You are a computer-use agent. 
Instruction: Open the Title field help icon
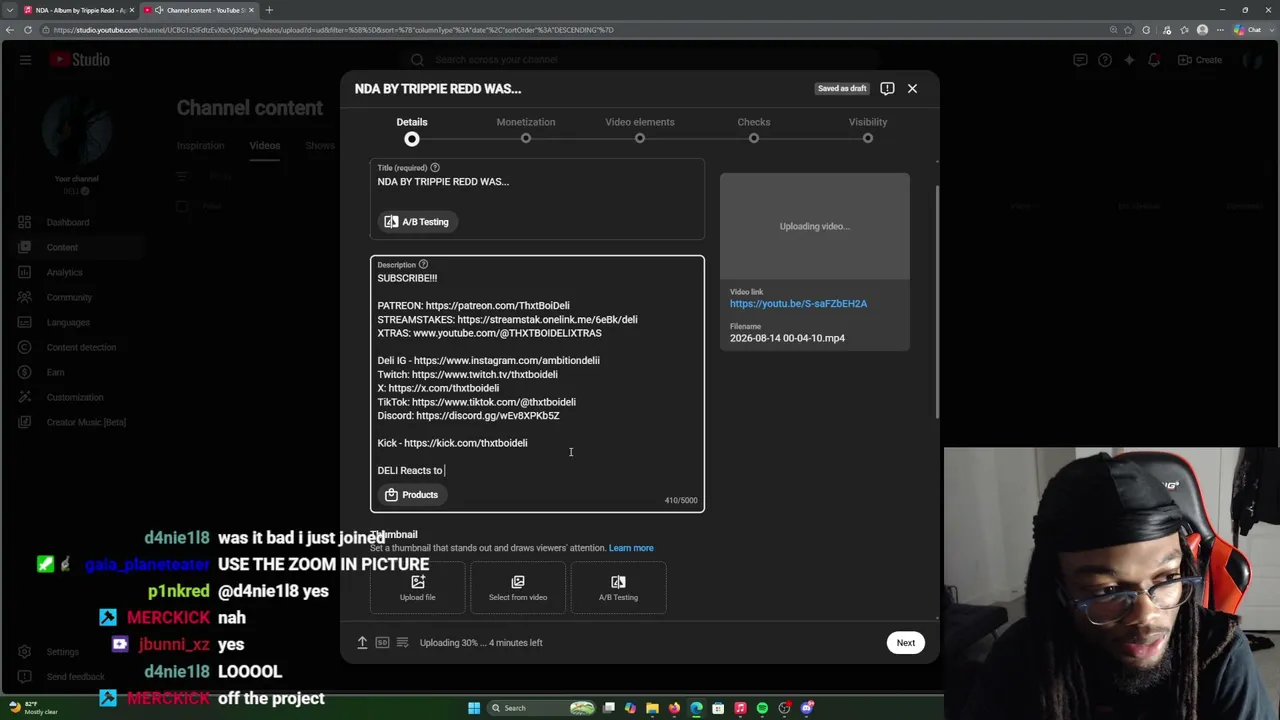[x=435, y=168]
